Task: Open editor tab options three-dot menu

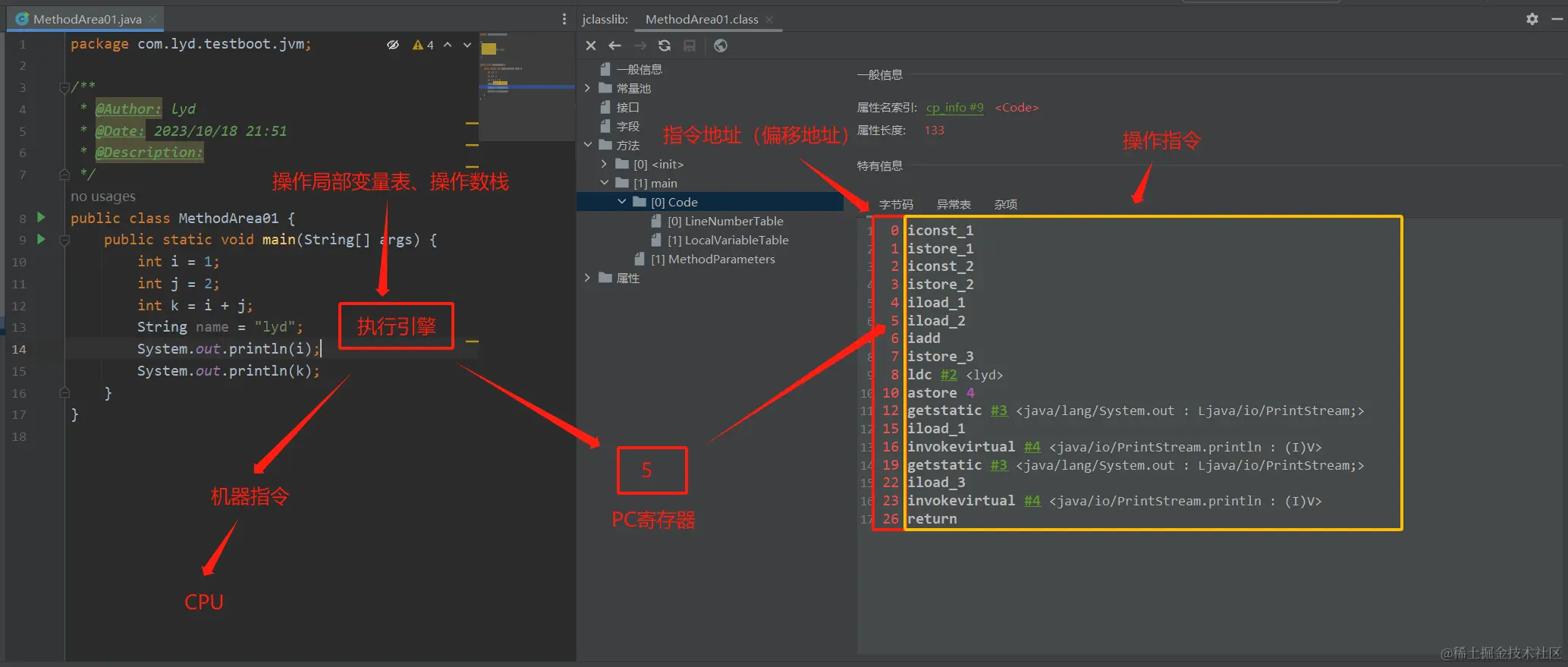Action: click(564, 19)
